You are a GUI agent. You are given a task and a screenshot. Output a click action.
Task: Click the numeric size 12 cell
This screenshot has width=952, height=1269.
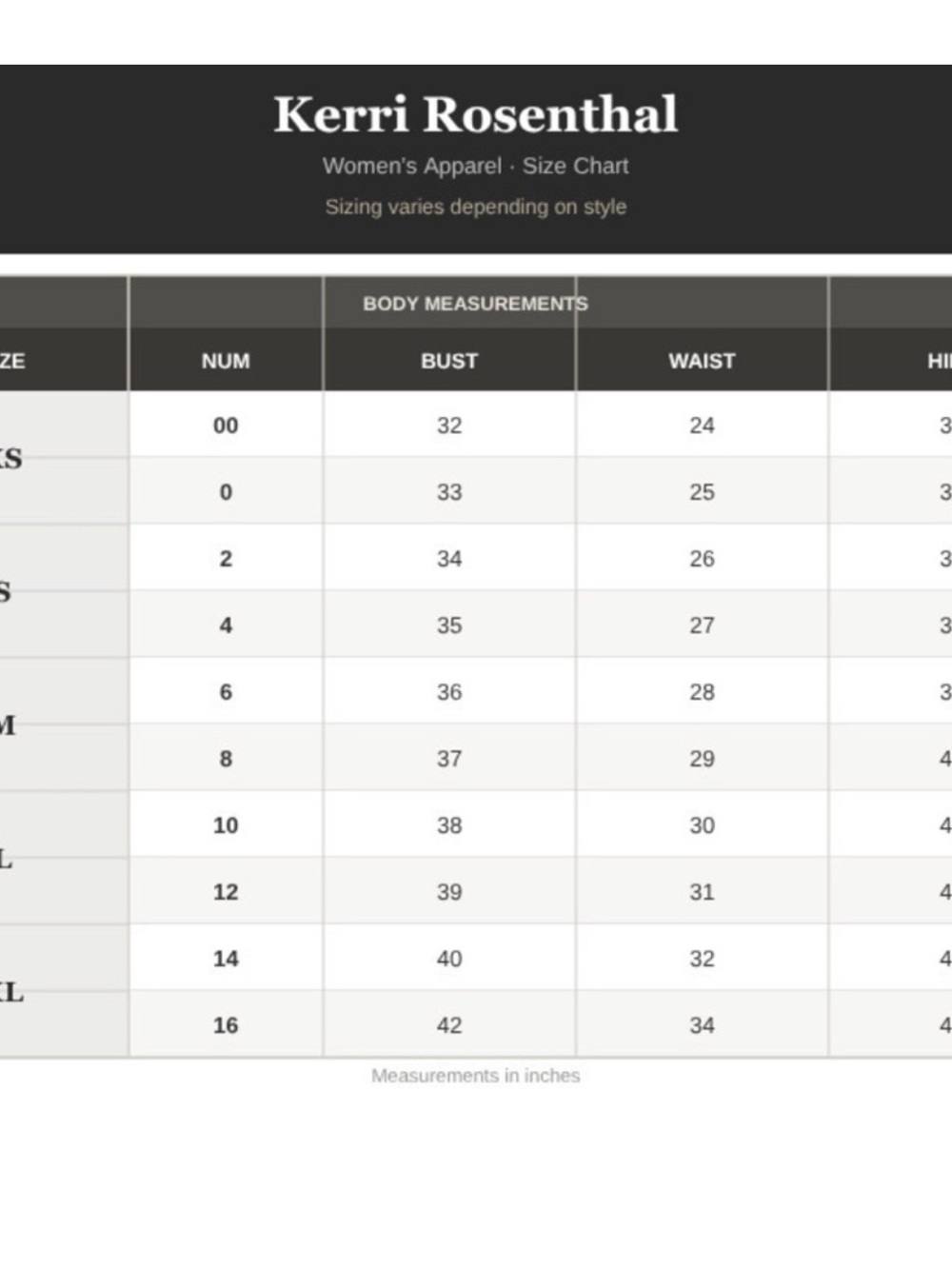pos(226,892)
